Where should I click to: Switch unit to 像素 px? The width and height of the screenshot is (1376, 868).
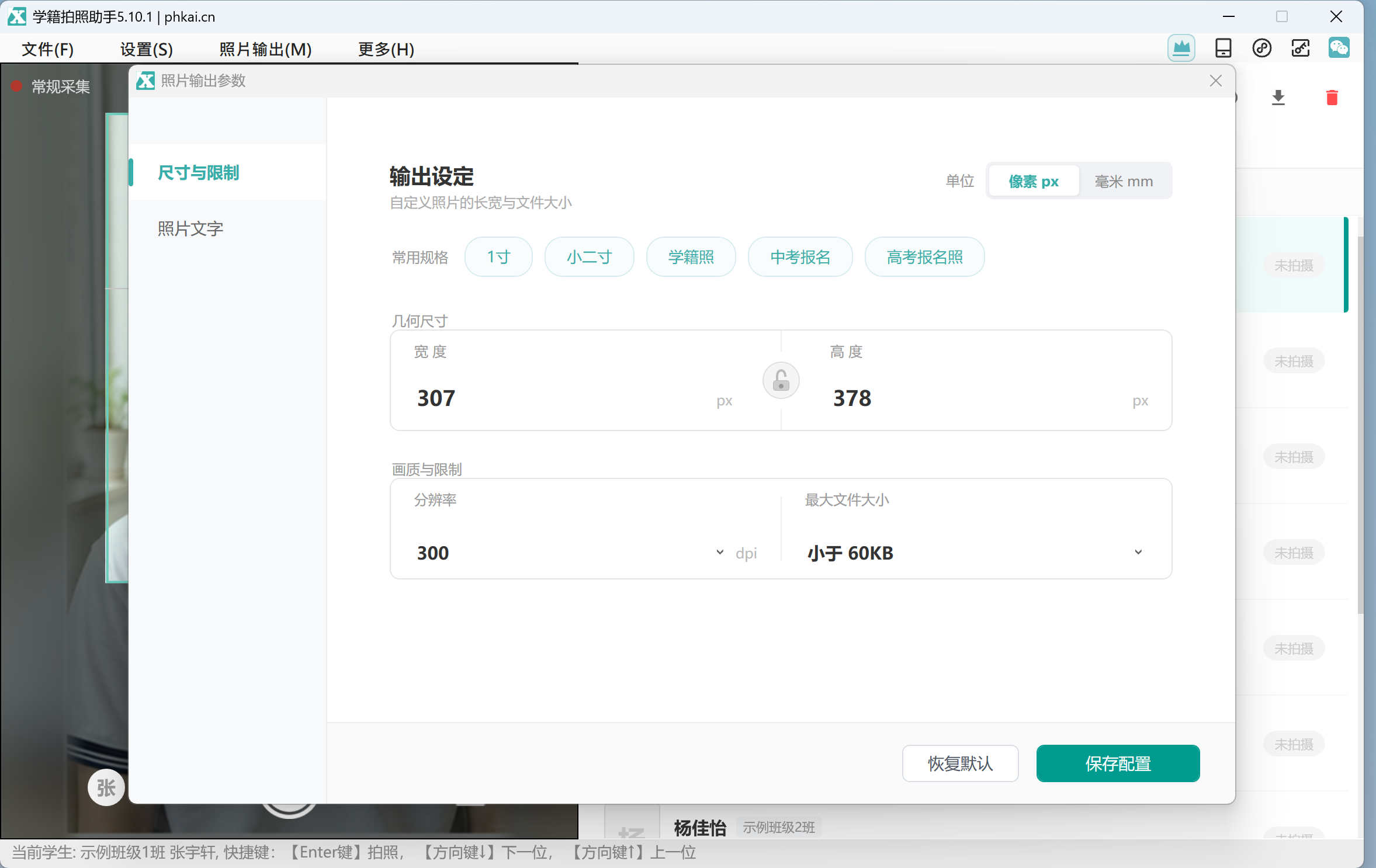point(1033,182)
